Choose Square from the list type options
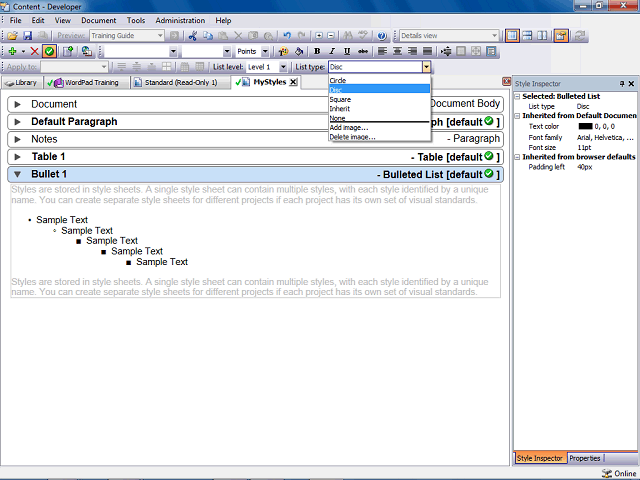This screenshot has width=640, height=480. [380, 100]
